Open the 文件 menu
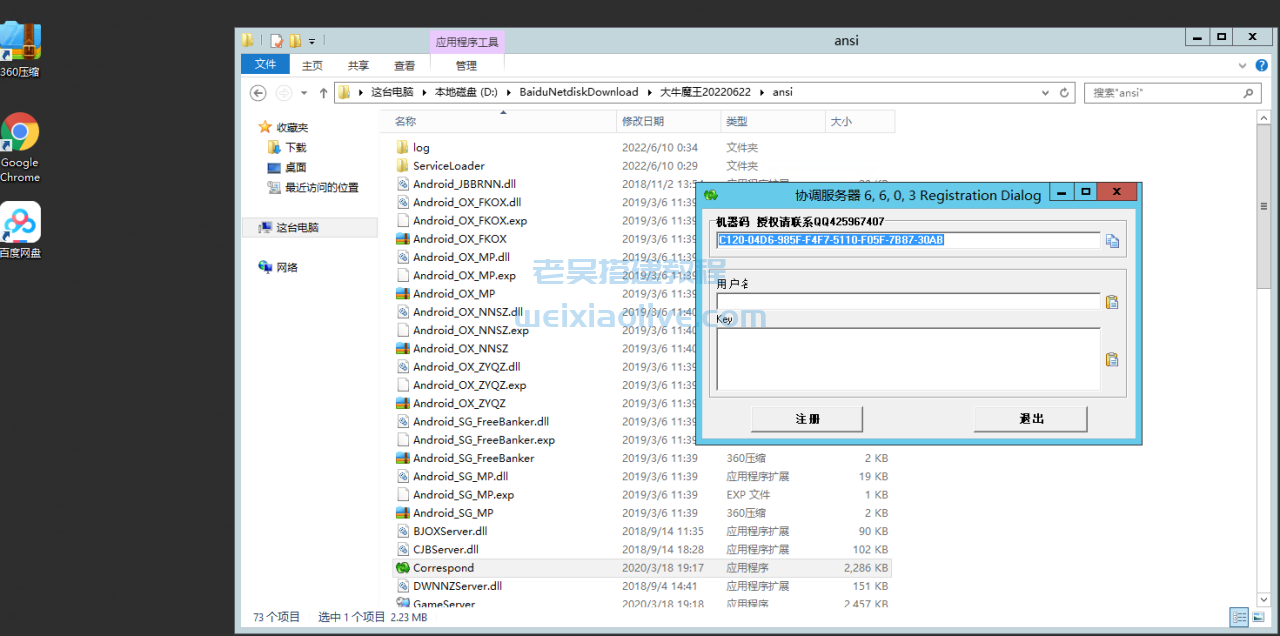The height and width of the screenshot is (636, 1280). (x=264, y=64)
